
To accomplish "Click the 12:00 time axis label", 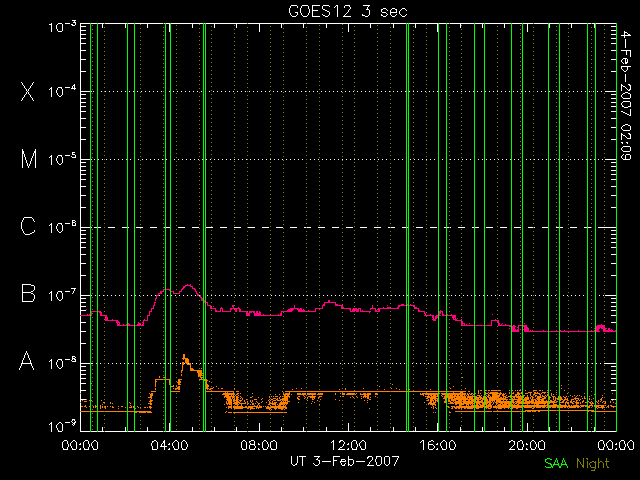I will coord(348,444).
